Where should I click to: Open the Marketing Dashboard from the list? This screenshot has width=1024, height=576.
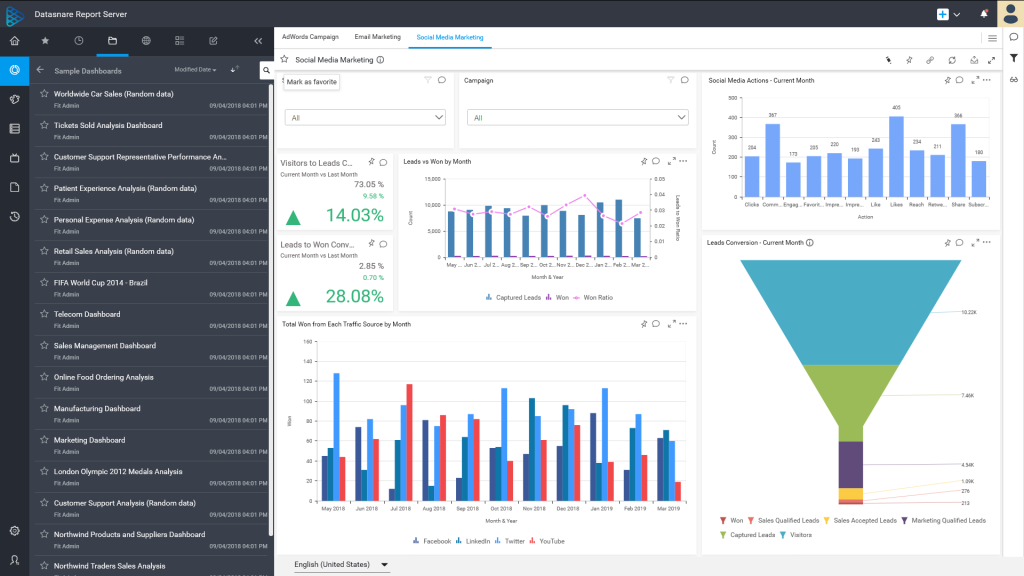coord(90,440)
